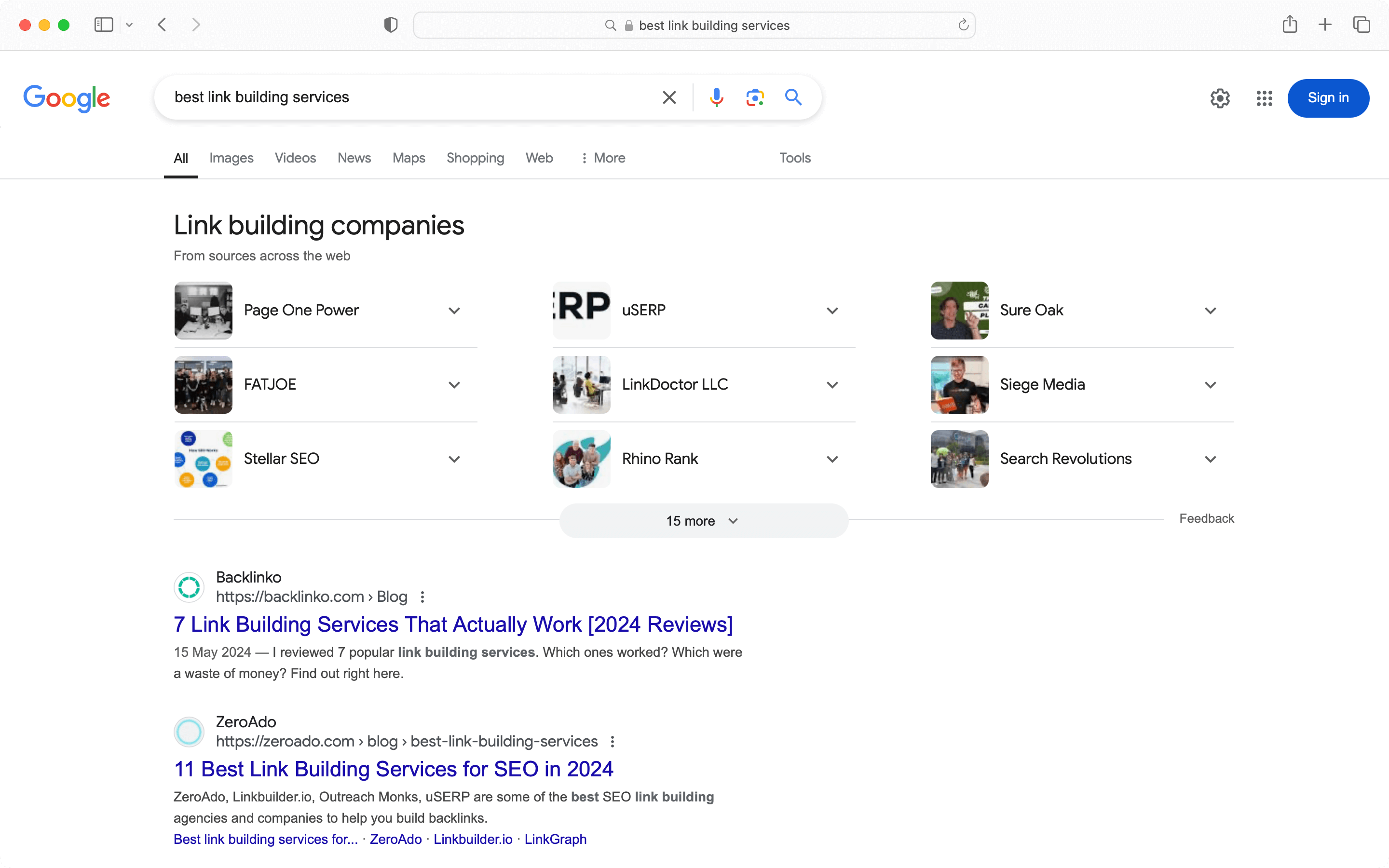The image size is (1389, 868).
Task: Switch to the Shopping tab
Action: 475,158
